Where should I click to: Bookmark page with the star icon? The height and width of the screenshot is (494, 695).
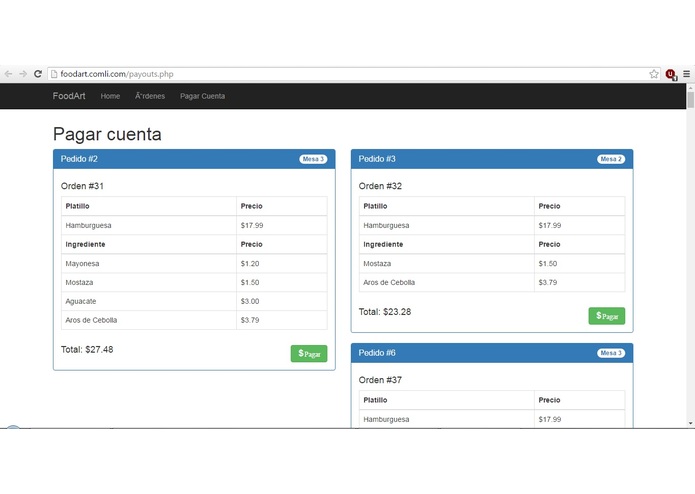[x=654, y=74]
